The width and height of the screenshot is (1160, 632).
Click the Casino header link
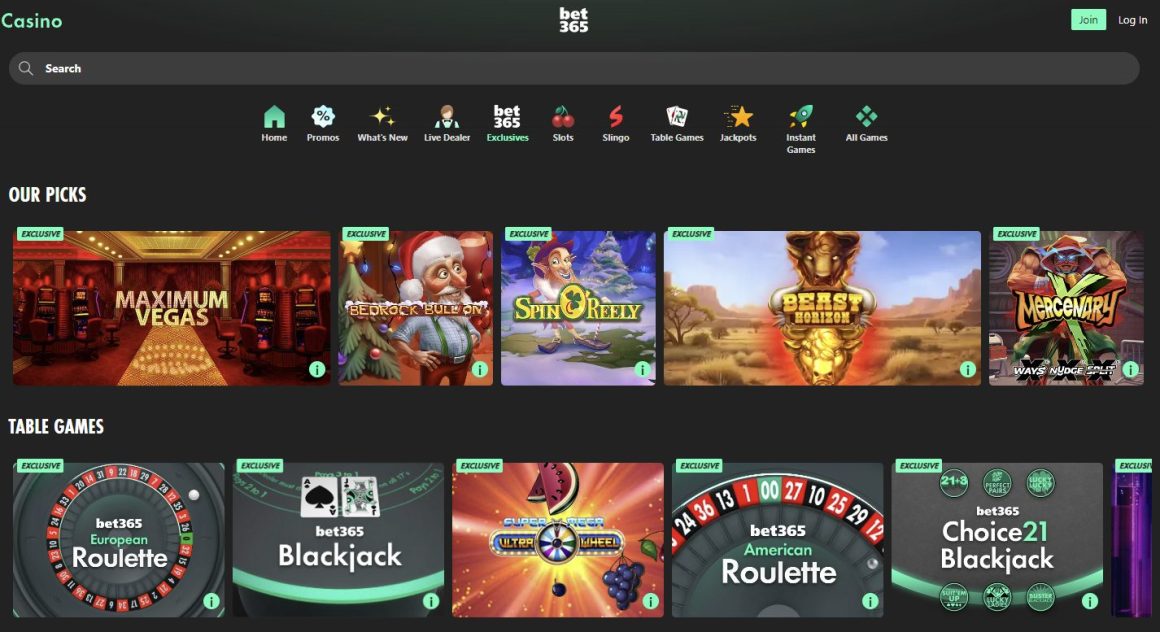pyautogui.click(x=32, y=21)
